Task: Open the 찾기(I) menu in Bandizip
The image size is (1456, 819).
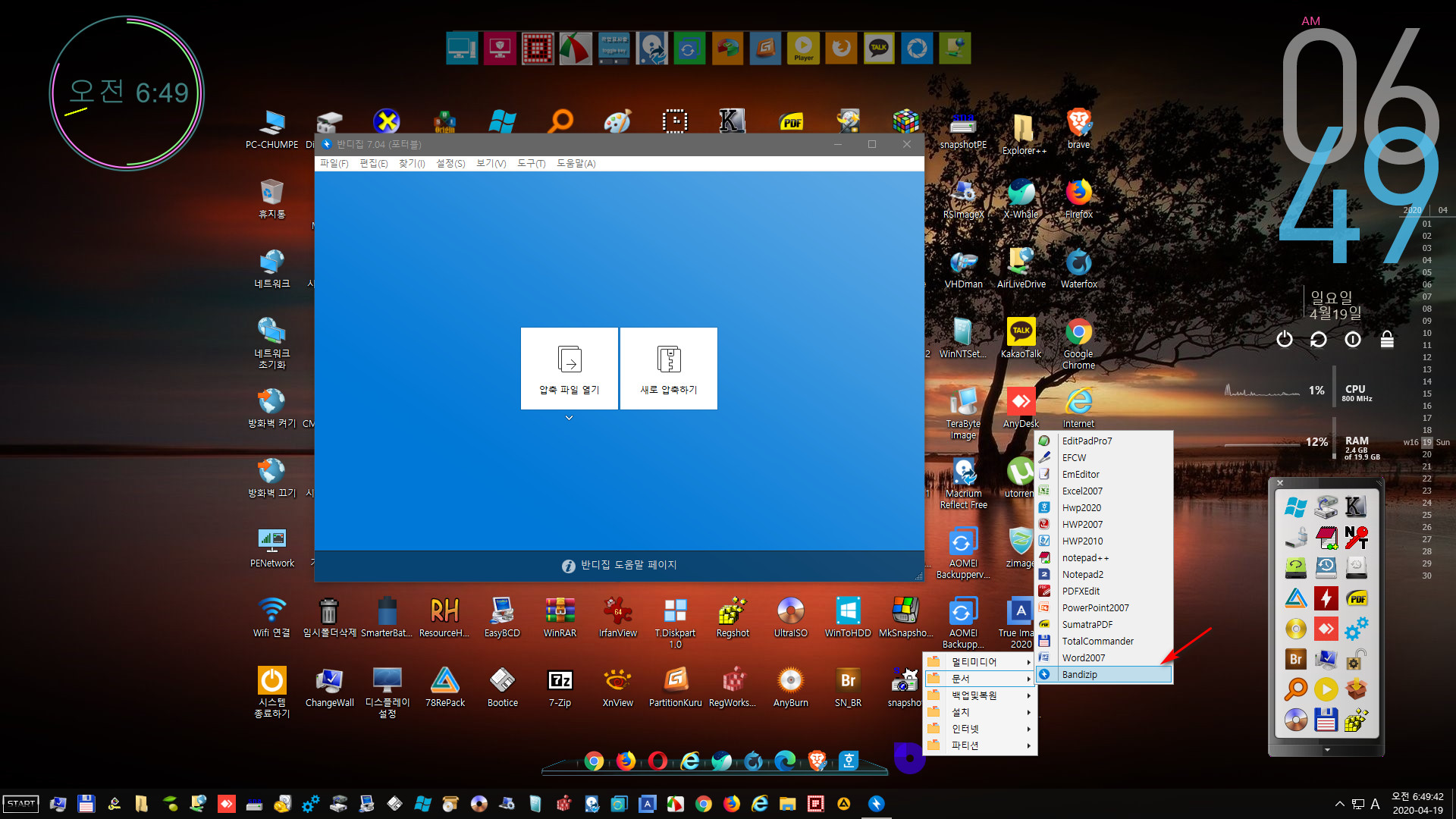Action: tap(412, 164)
